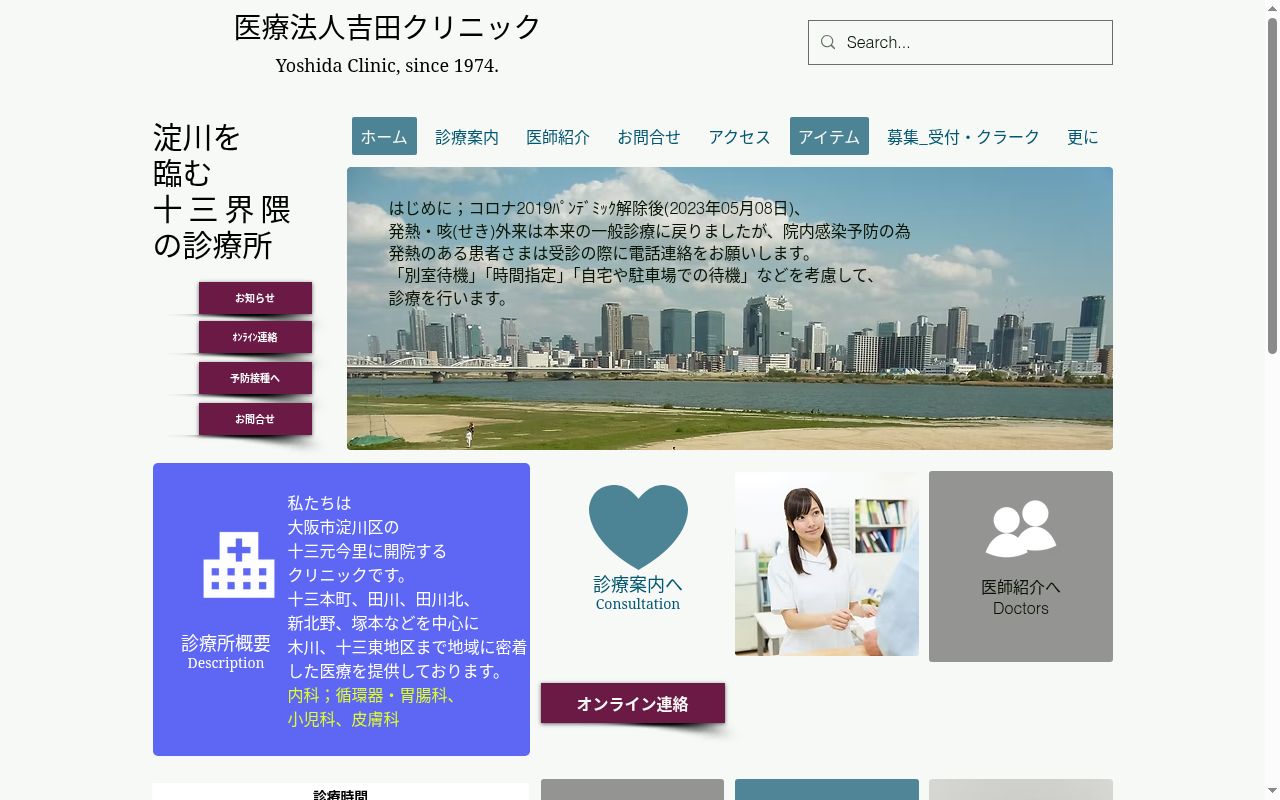Open 募集_受付・クラーク menu item
This screenshot has height=800, width=1280.
coord(963,136)
